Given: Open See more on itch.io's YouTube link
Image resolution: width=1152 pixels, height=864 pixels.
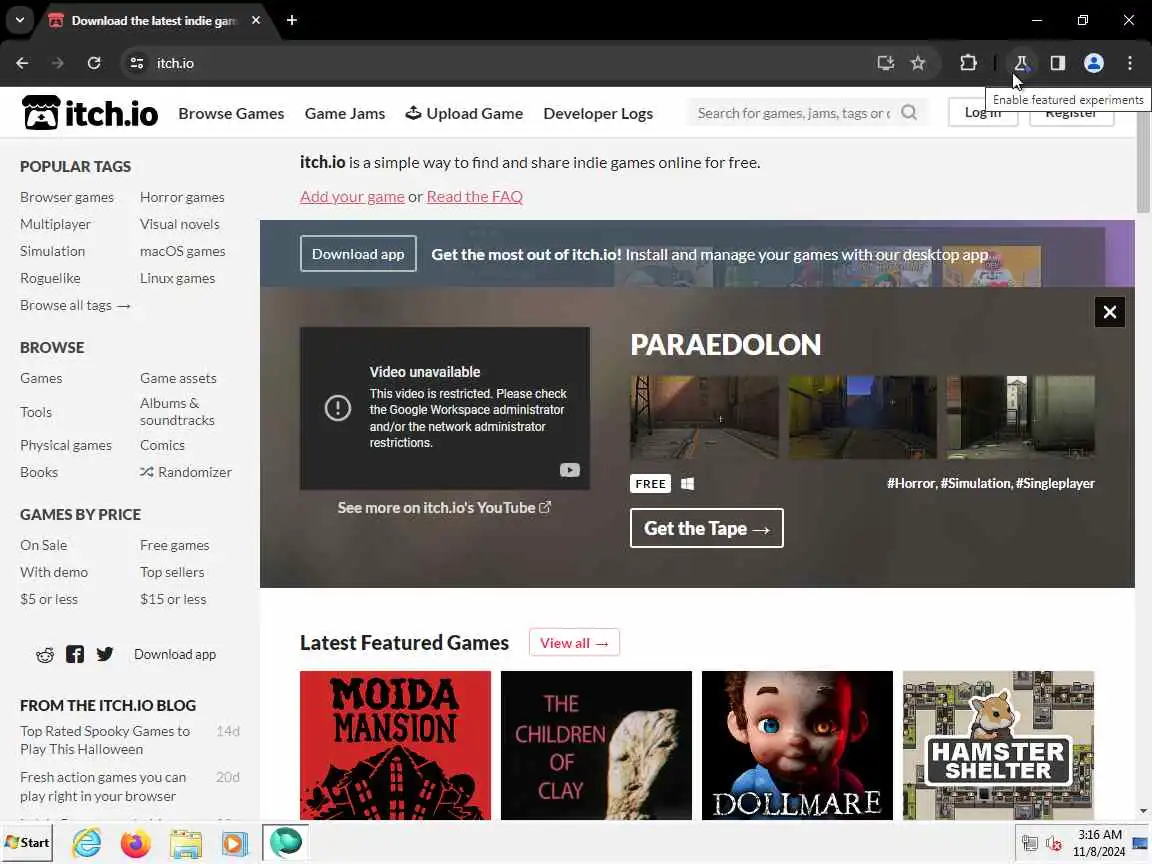Looking at the screenshot, I should [444, 508].
